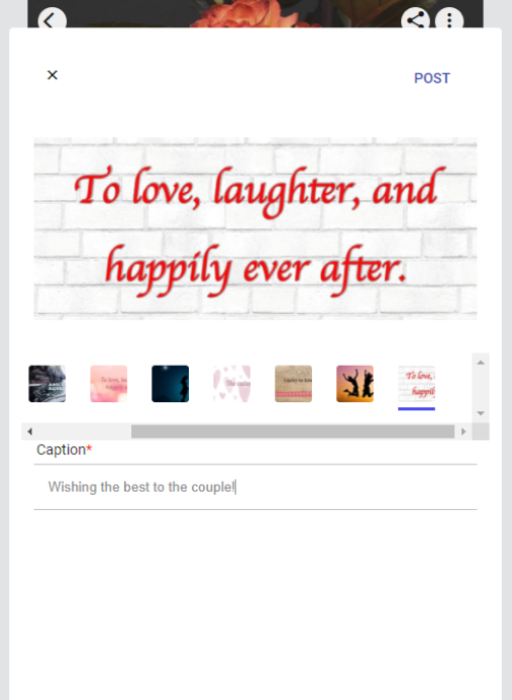The height and width of the screenshot is (700, 512).
Task: Click the empty scrollbar track left of thumb
Action: click(x=83, y=431)
